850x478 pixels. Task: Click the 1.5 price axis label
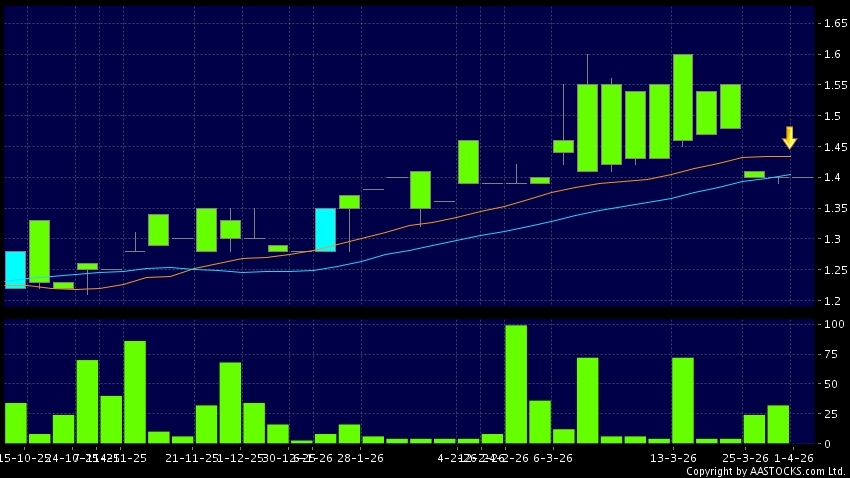[828, 116]
